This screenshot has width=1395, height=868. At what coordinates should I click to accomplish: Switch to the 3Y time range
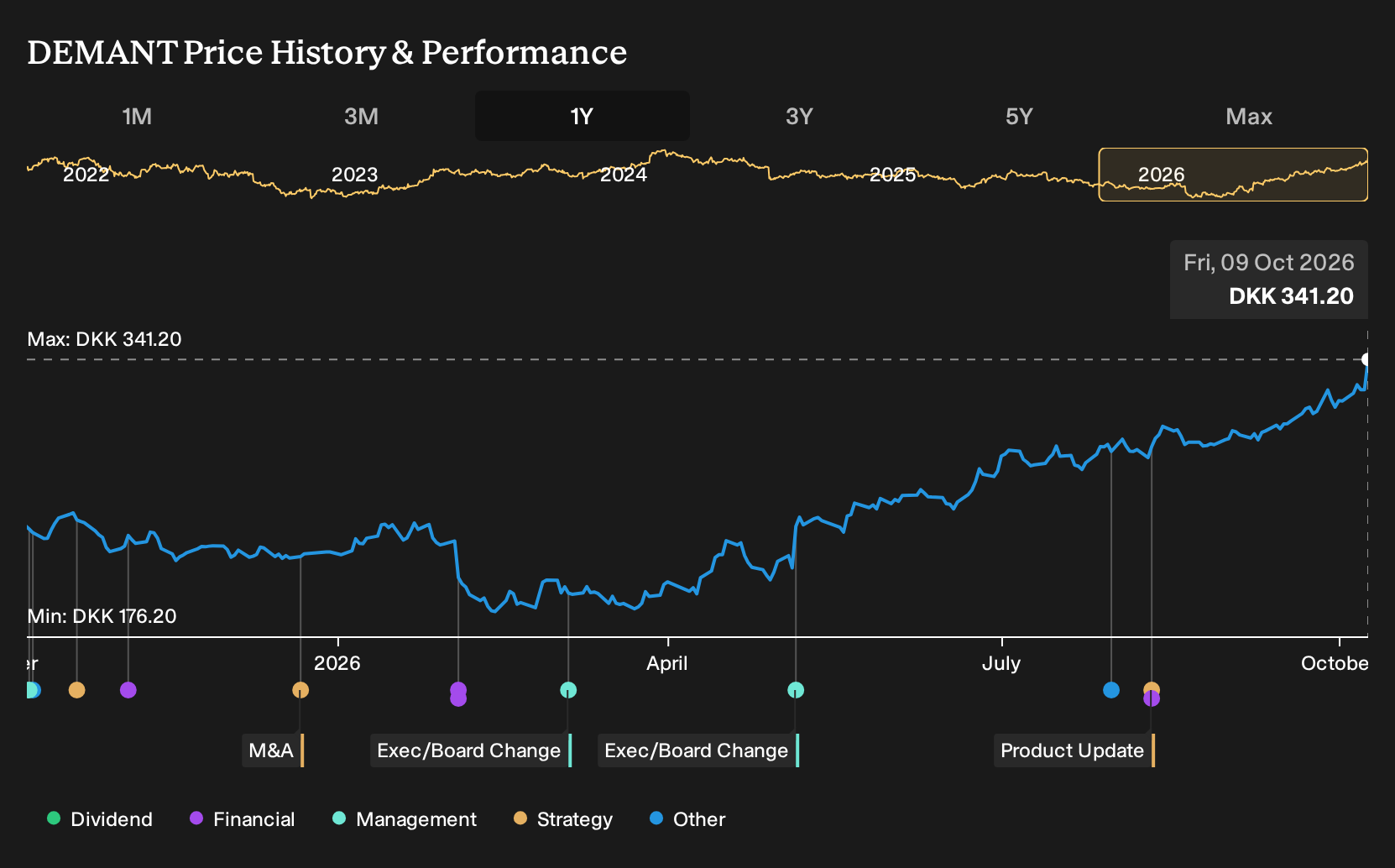(799, 116)
